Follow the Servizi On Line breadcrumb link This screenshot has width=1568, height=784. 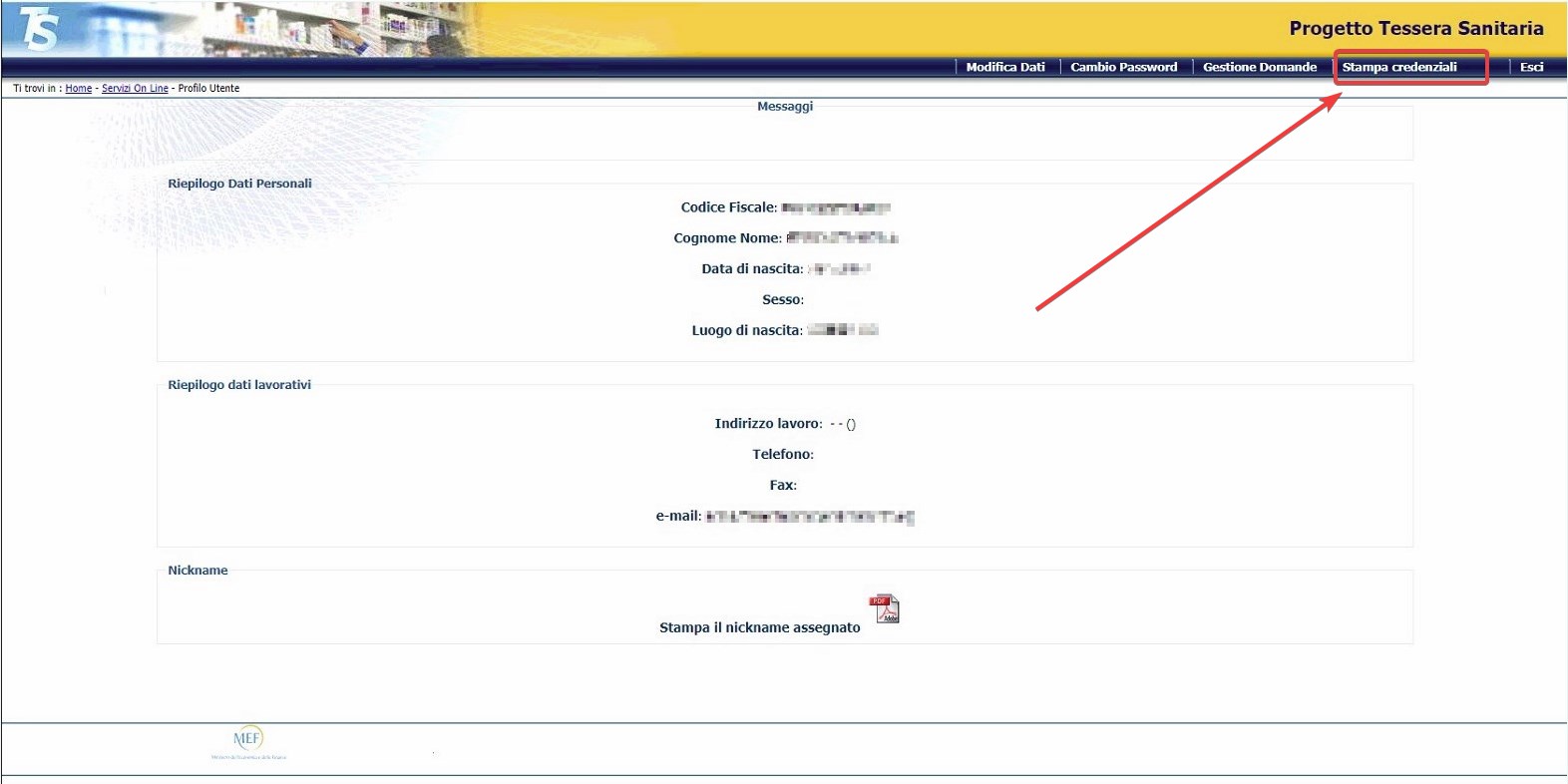135,89
